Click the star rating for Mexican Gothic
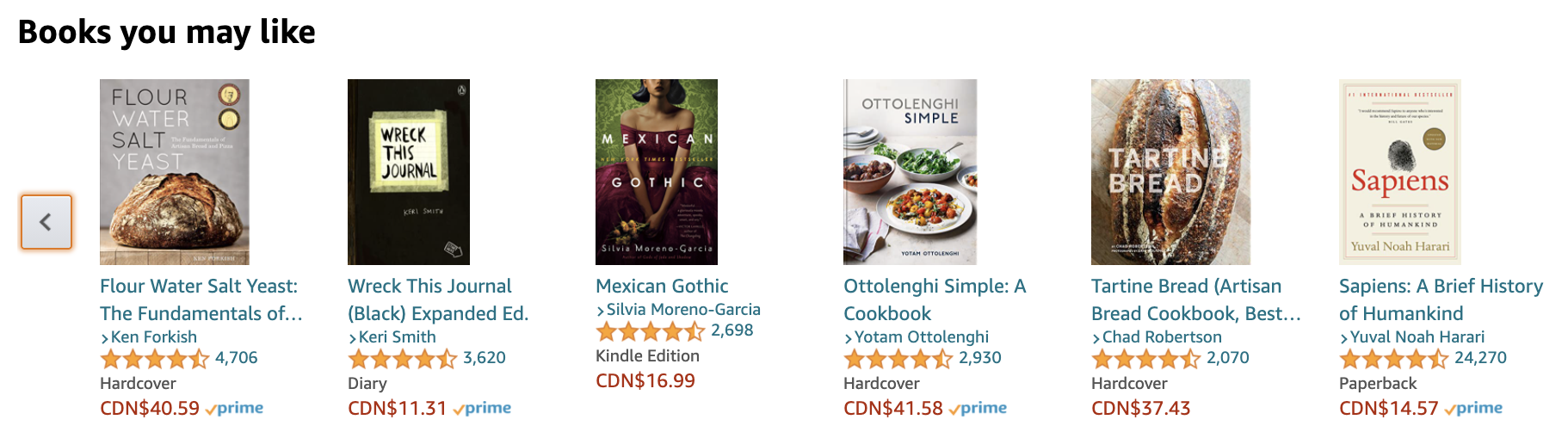The width and height of the screenshot is (1568, 432). pos(650,330)
